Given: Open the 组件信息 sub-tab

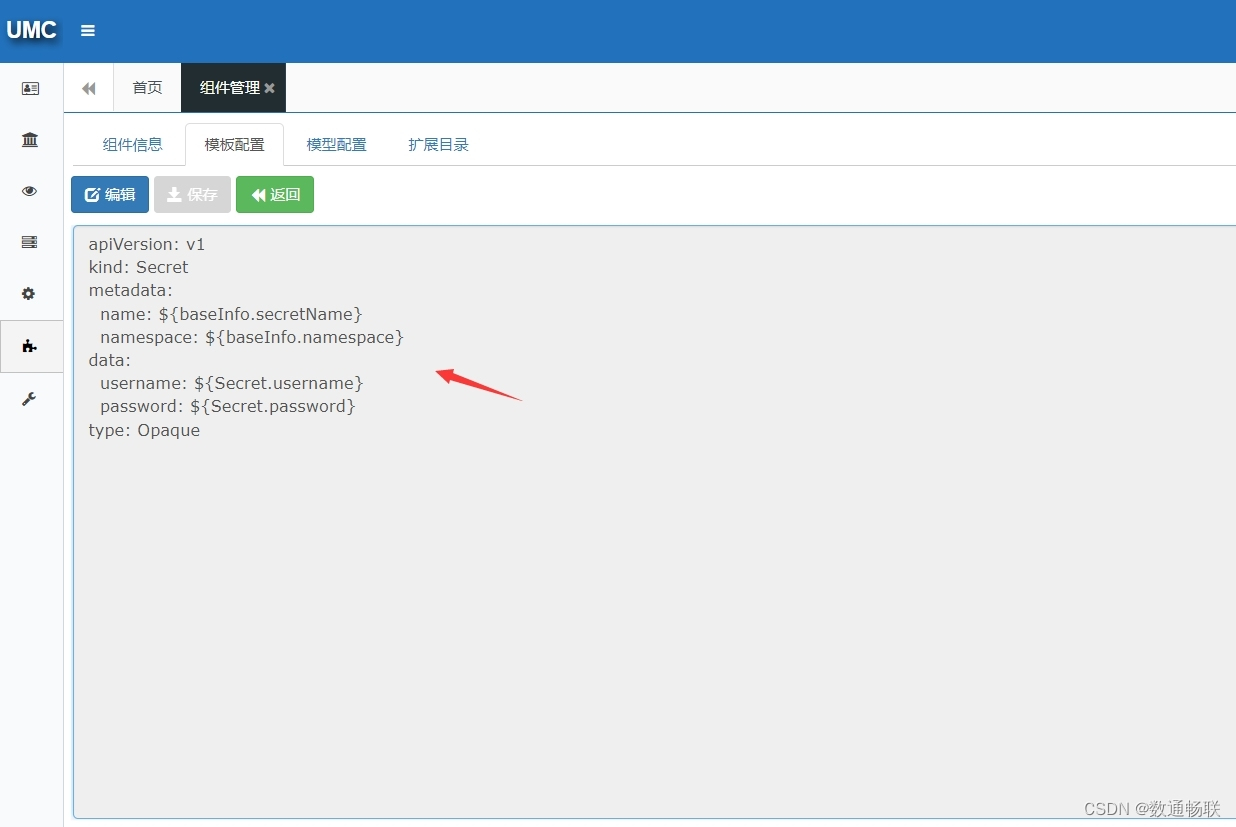Looking at the screenshot, I should pos(132,145).
